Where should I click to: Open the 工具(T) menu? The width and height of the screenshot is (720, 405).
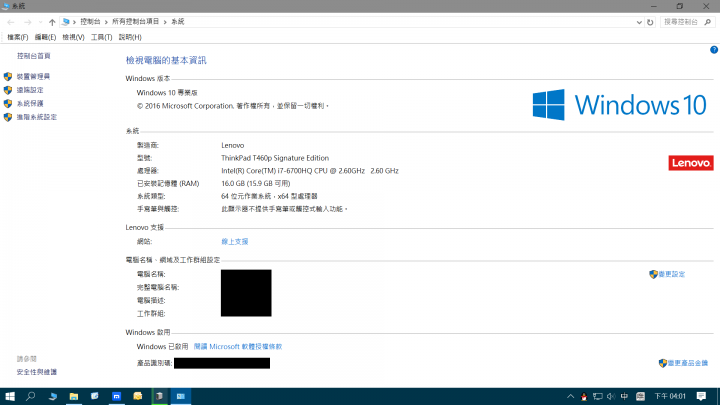pos(101,37)
